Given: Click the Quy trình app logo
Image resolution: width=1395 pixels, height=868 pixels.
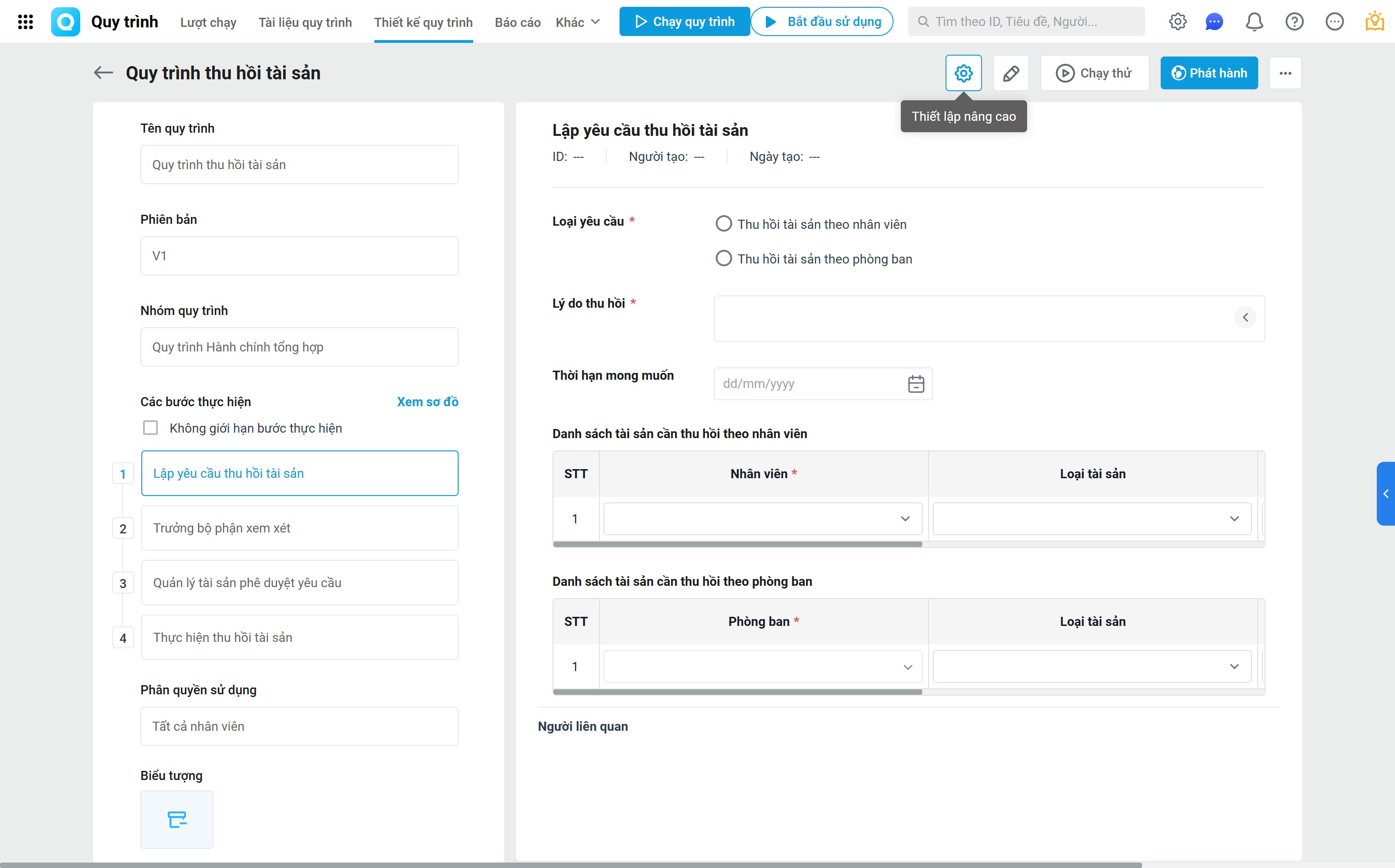Looking at the screenshot, I should click(x=66, y=22).
